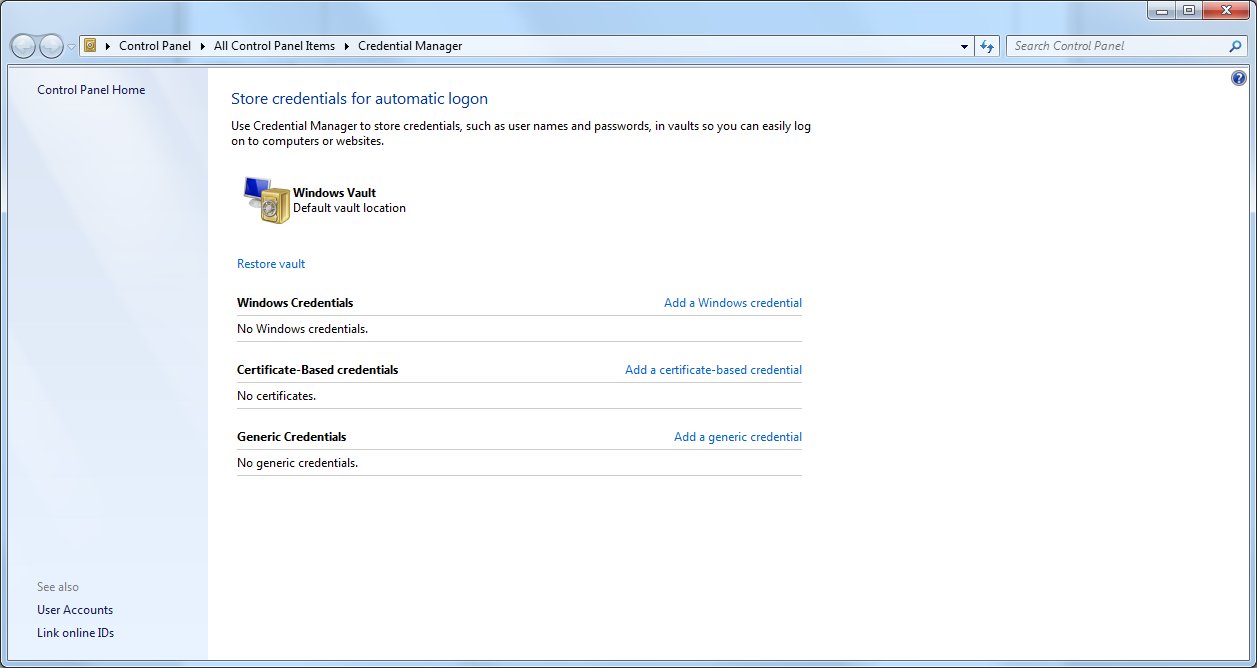Click 'Store credentials for automatic logon' heading

(x=359, y=99)
